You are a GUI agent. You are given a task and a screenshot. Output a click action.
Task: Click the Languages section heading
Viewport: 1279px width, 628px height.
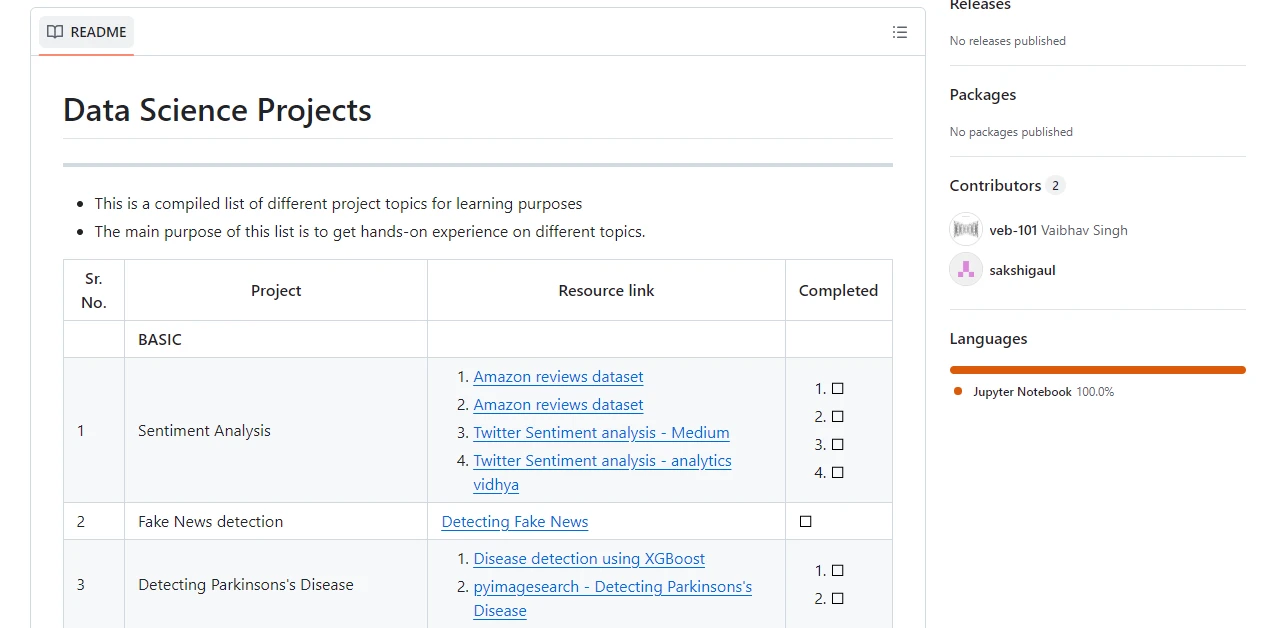988,339
